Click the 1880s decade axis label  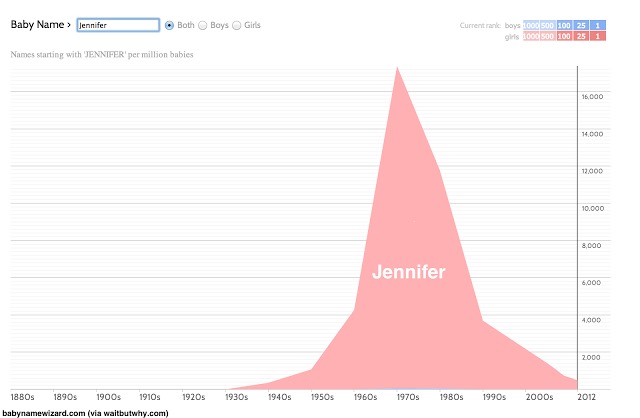(22, 397)
